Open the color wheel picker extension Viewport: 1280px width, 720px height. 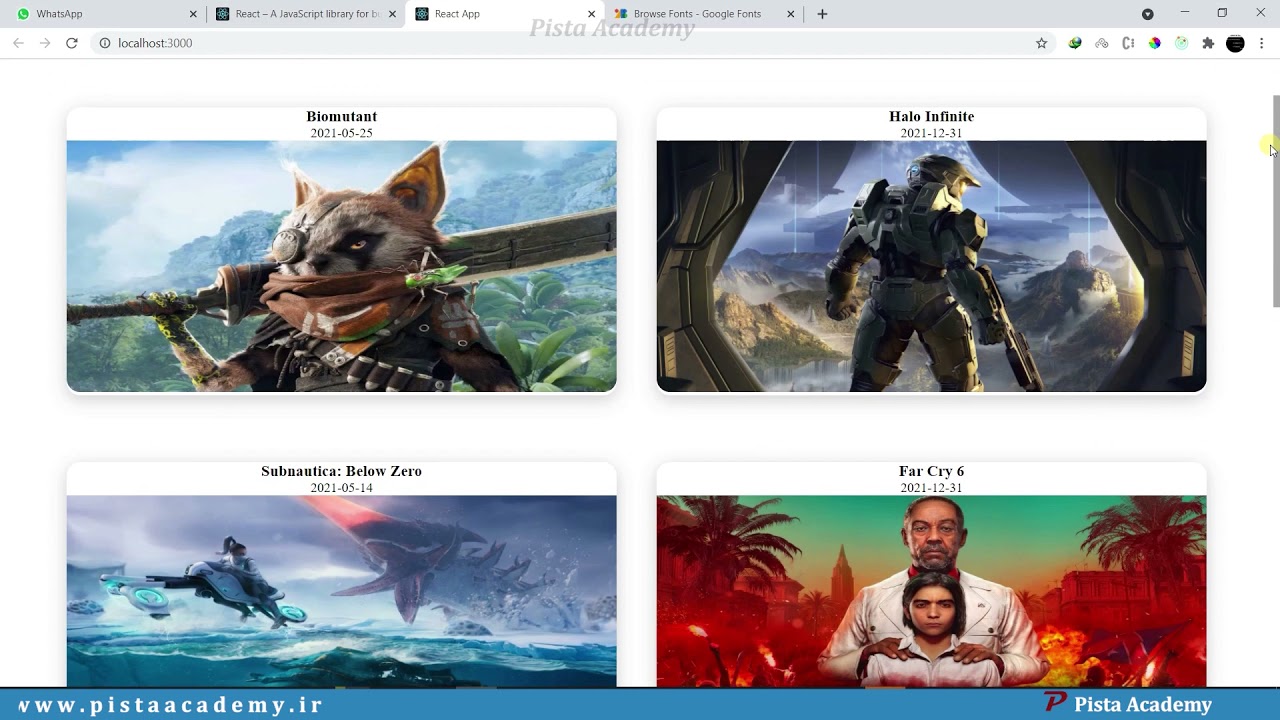tap(1155, 43)
